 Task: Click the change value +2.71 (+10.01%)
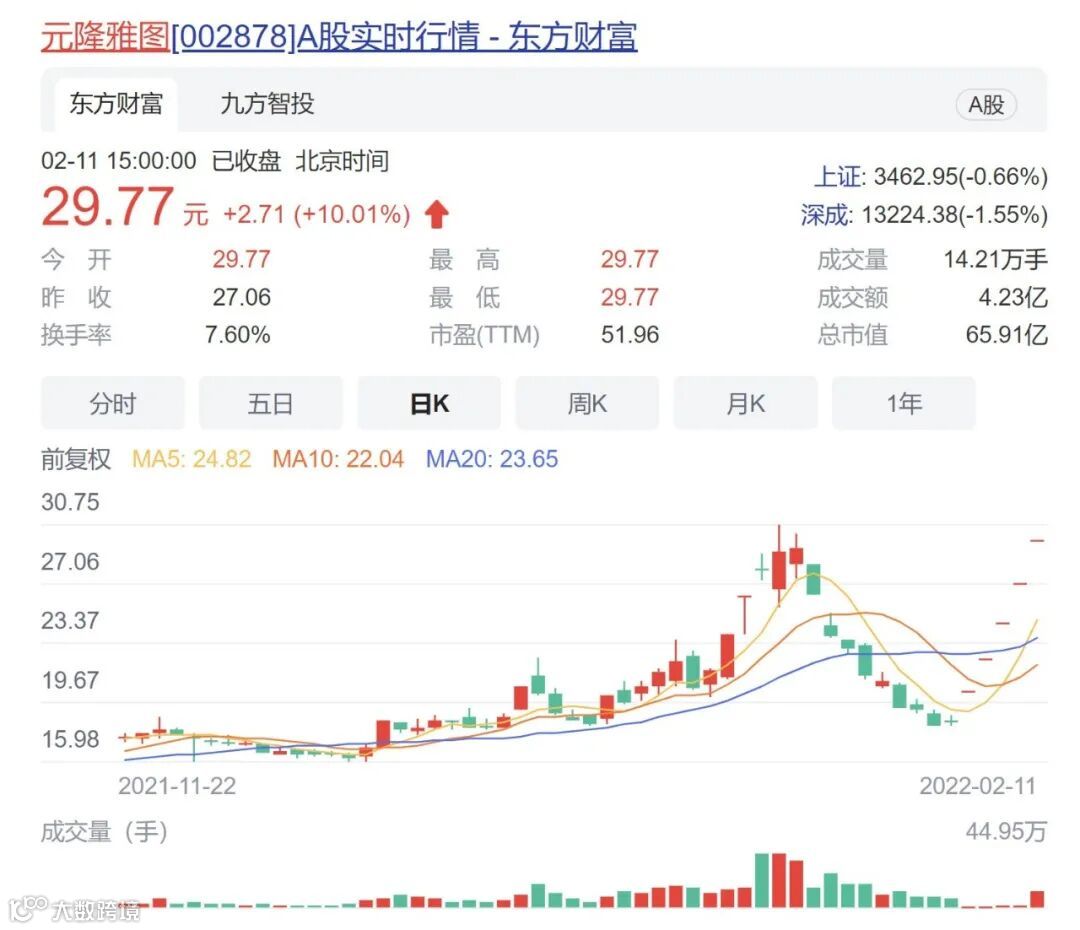pyautogui.click(x=317, y=214)
